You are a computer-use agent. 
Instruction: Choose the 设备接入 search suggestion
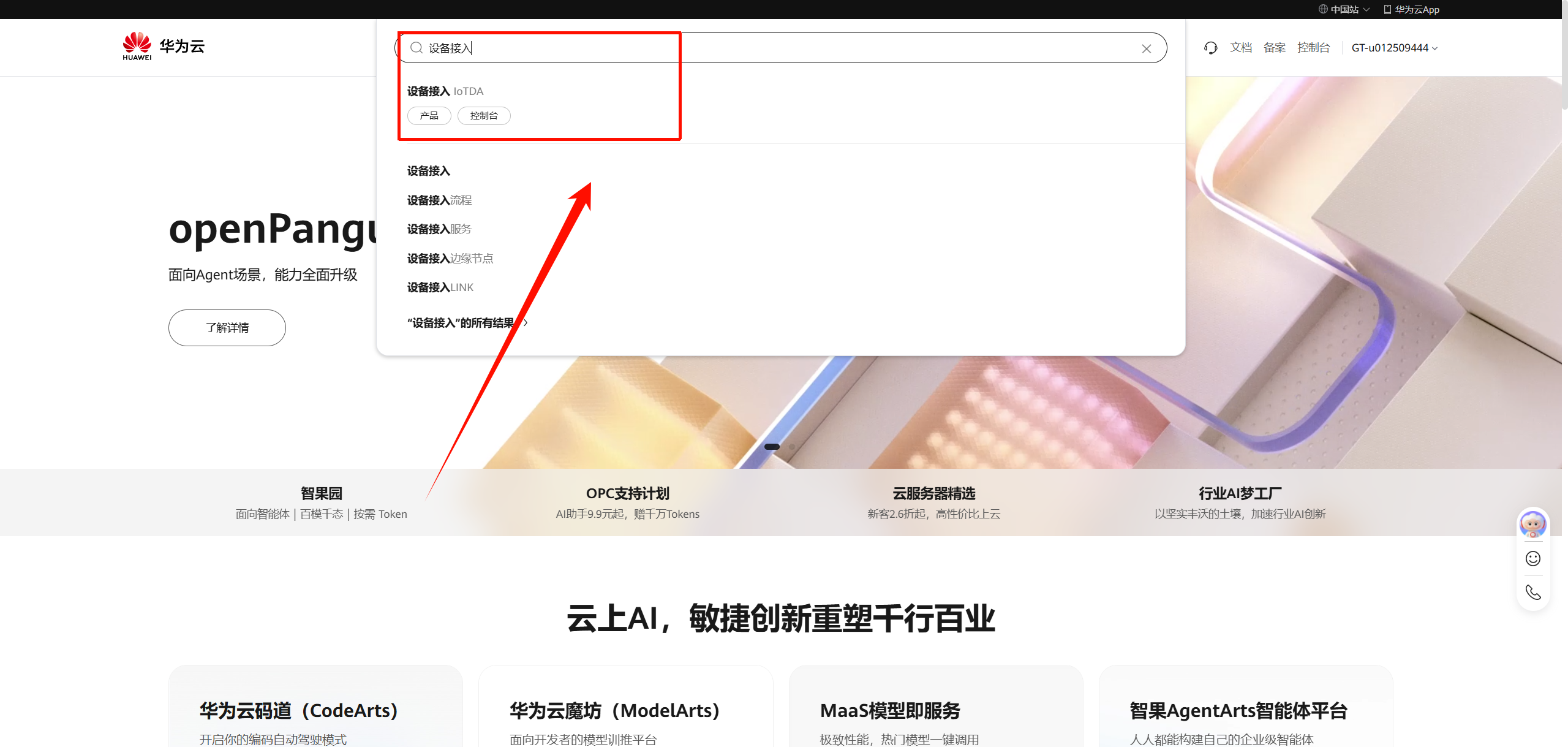(429, 171)
